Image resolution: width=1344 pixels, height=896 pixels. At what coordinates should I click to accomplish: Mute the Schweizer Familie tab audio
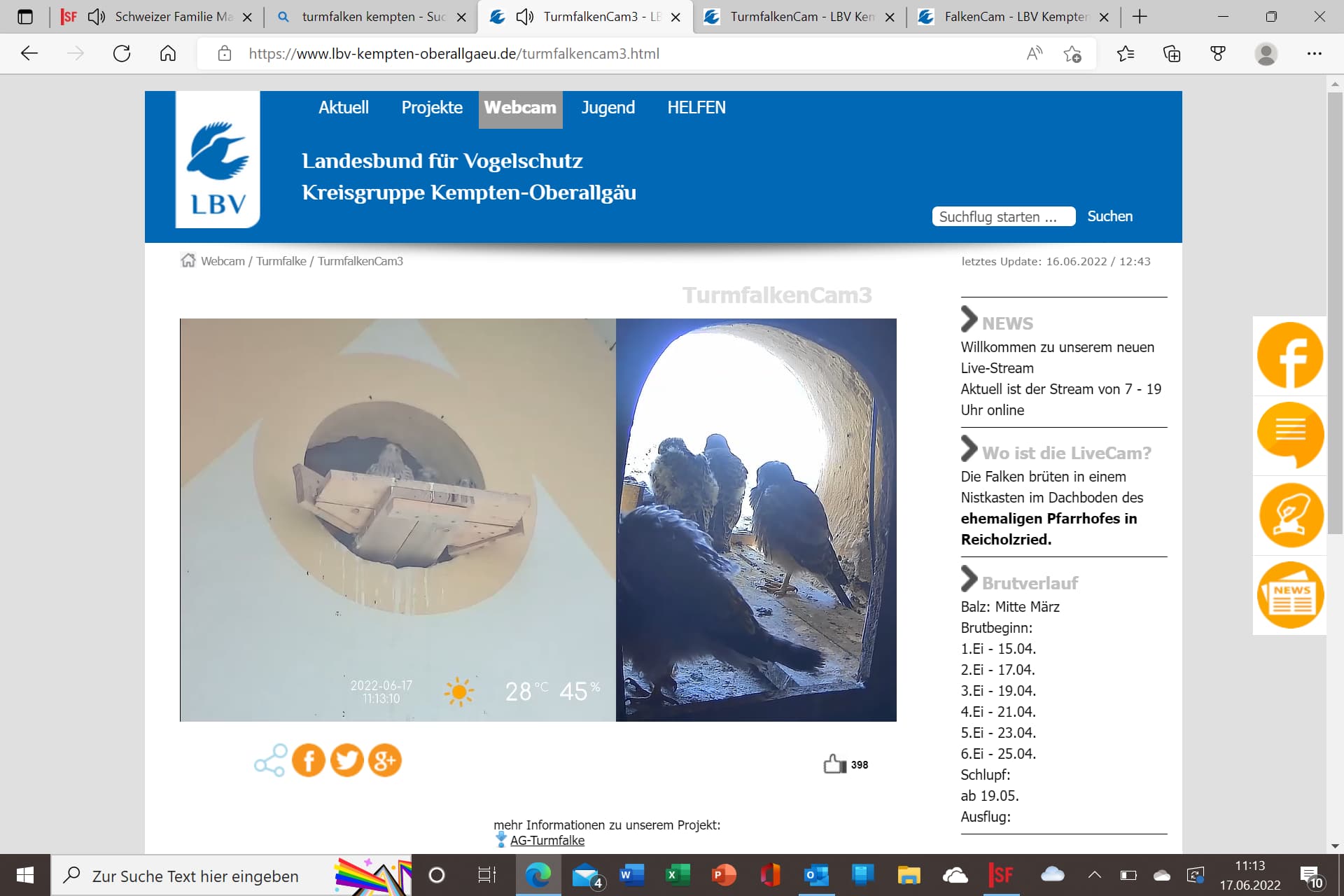click(x=97, y=17)
